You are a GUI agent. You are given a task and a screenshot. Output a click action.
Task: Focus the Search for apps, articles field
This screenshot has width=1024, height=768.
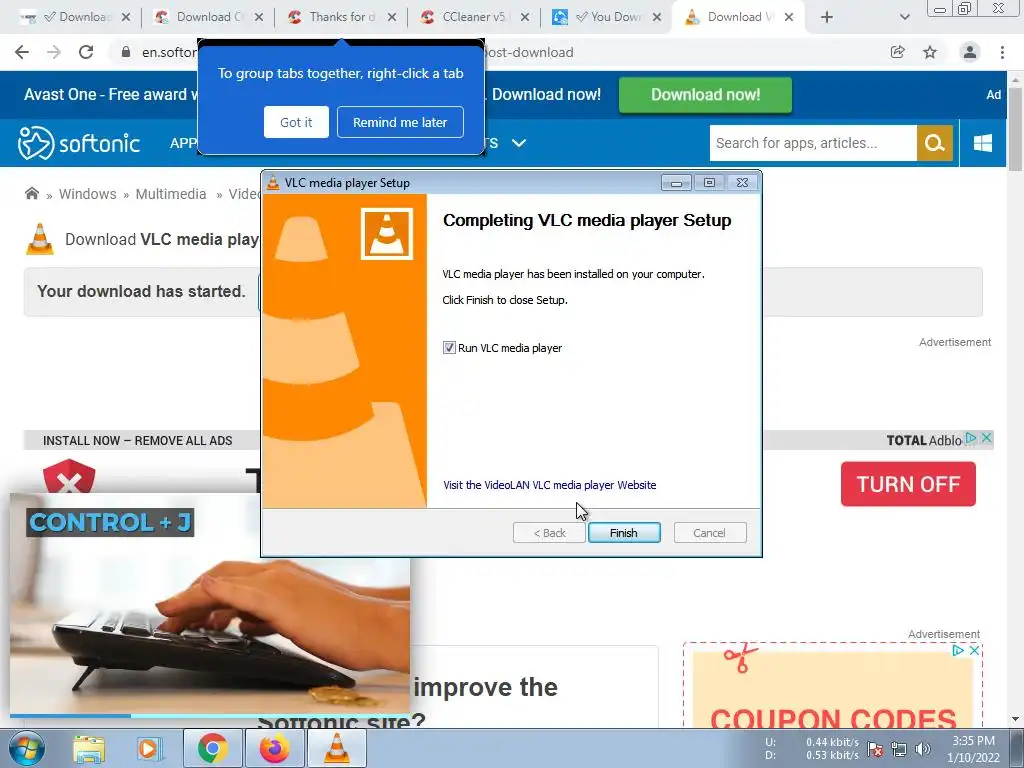(812, 143)
